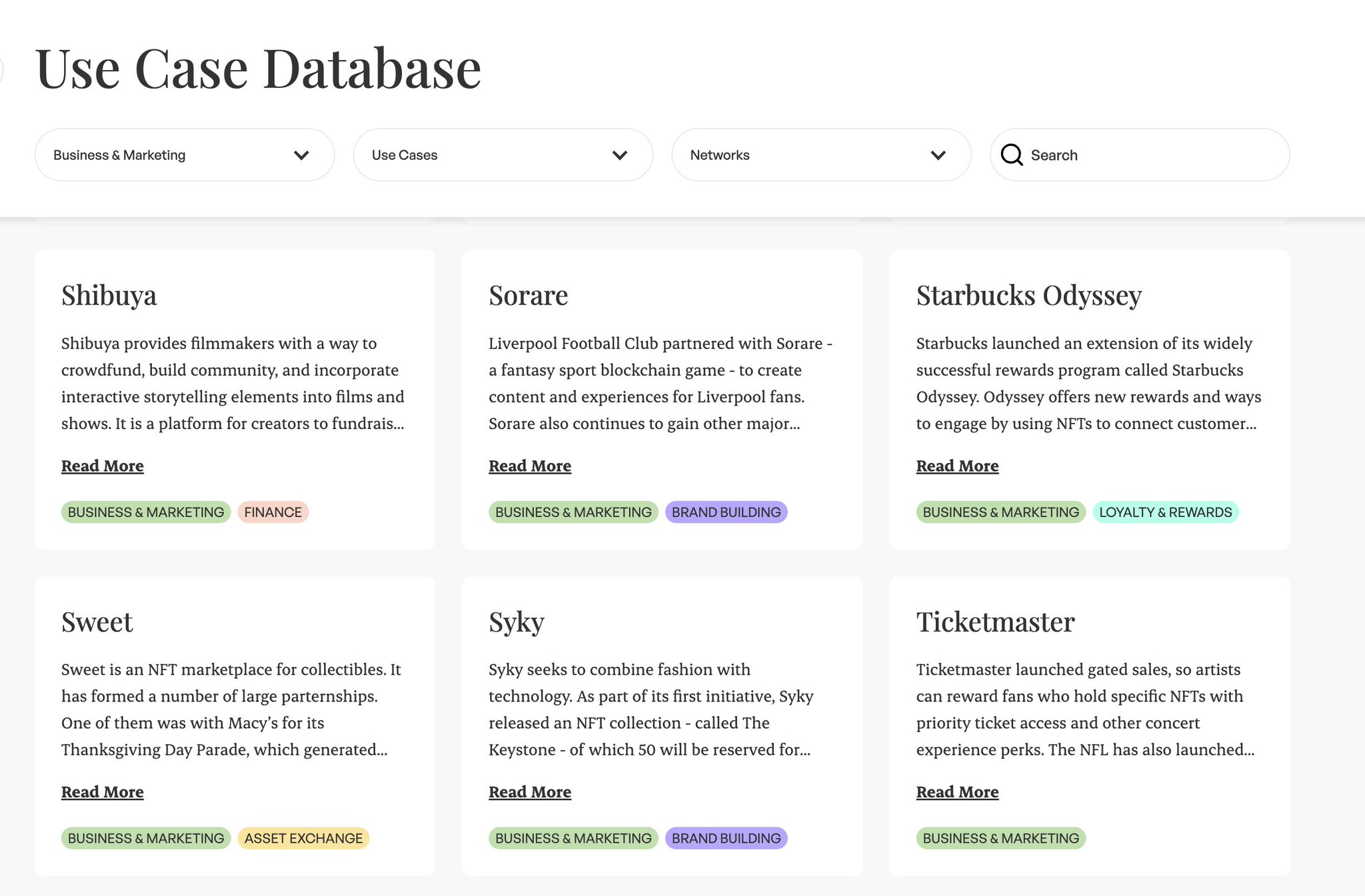Click description beginning "Syky seeks to combine fashion"
The height and width of the screenshot is (896, 1365).
(x=651, y=709)
